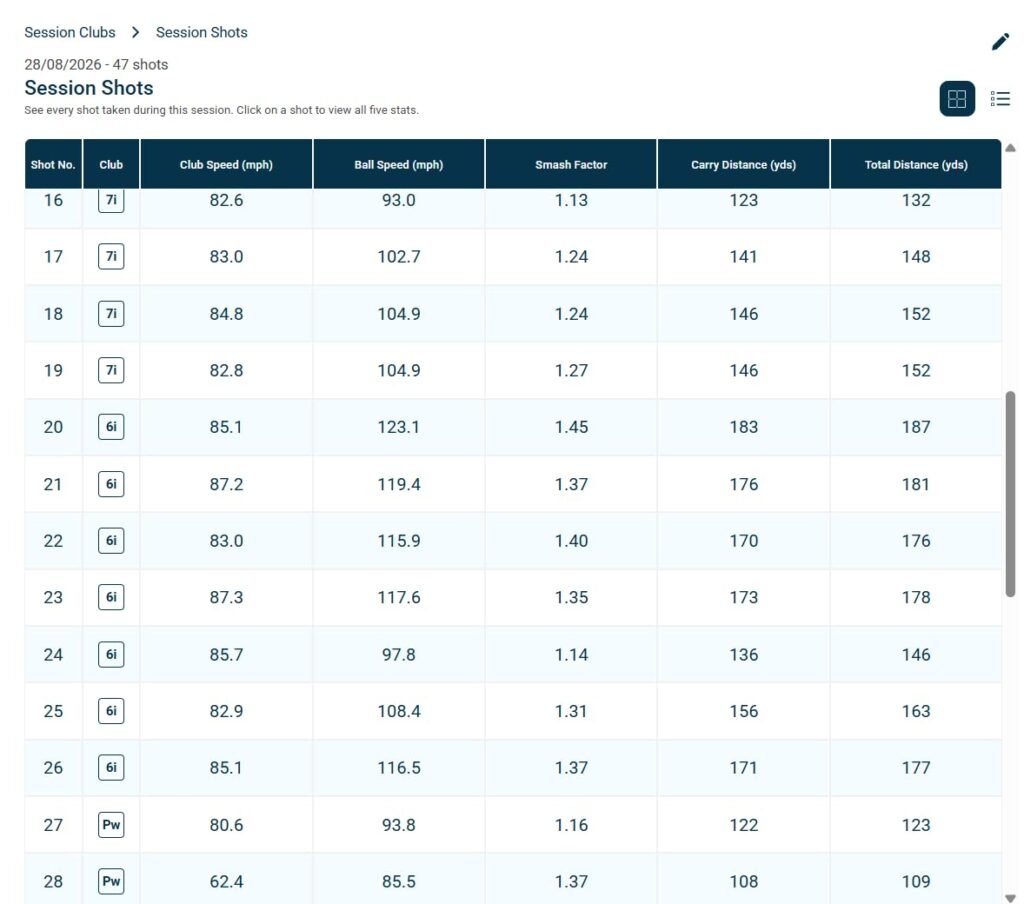Image resolution: width=1024 pixels, height=904 pixels.
Task: Click the Smash Factor column header
Action: tap(571, 165)
